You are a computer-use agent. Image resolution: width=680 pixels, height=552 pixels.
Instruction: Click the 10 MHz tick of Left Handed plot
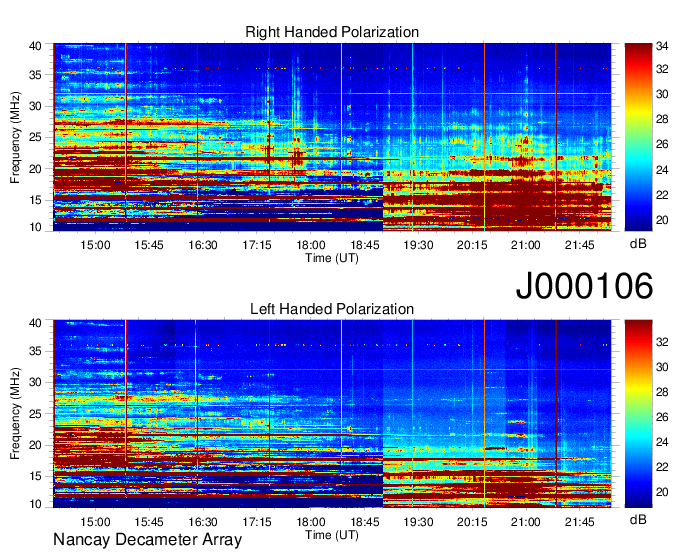36,504
